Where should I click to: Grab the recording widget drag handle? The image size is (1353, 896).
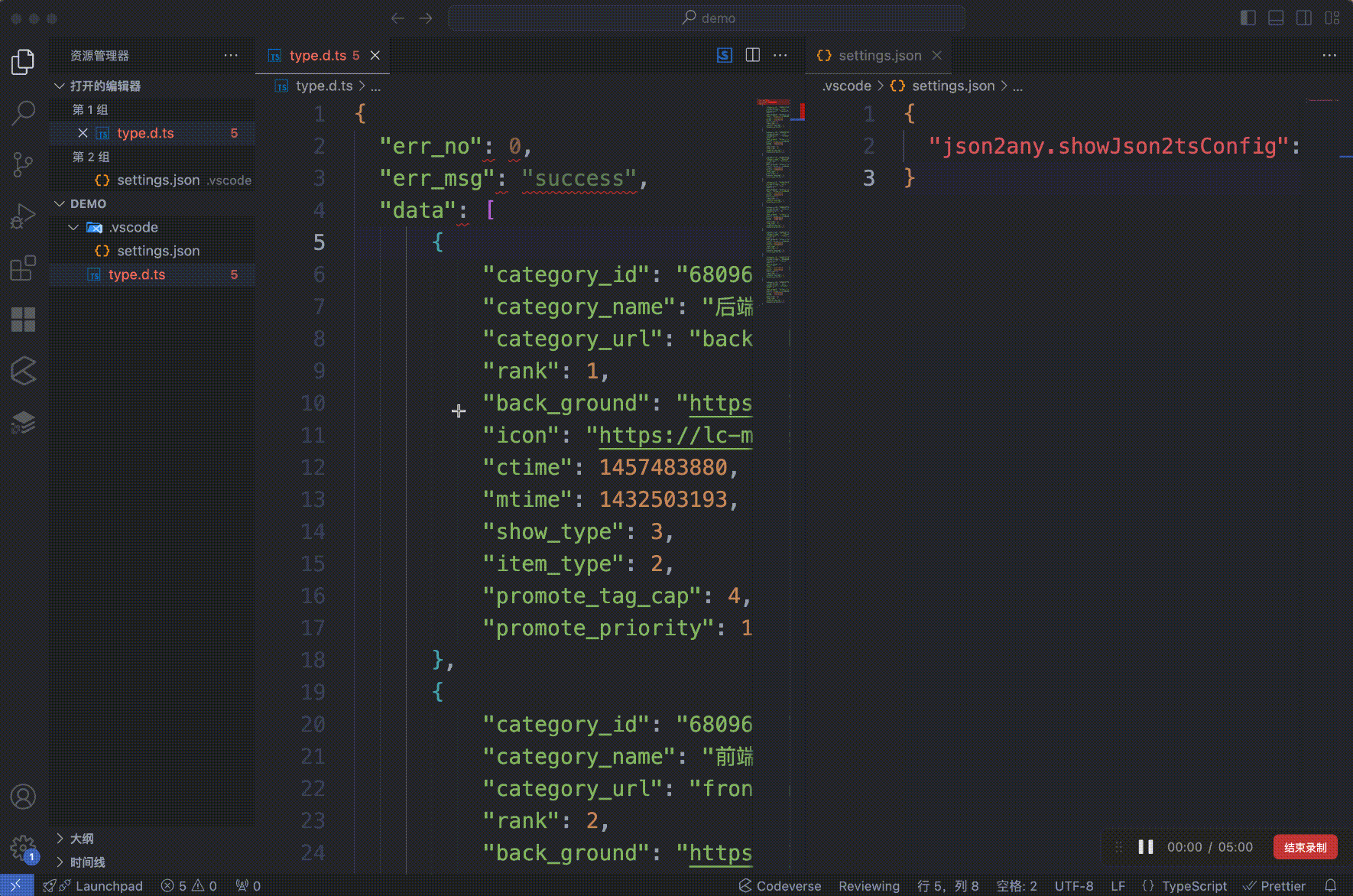tap(1118, 847)
